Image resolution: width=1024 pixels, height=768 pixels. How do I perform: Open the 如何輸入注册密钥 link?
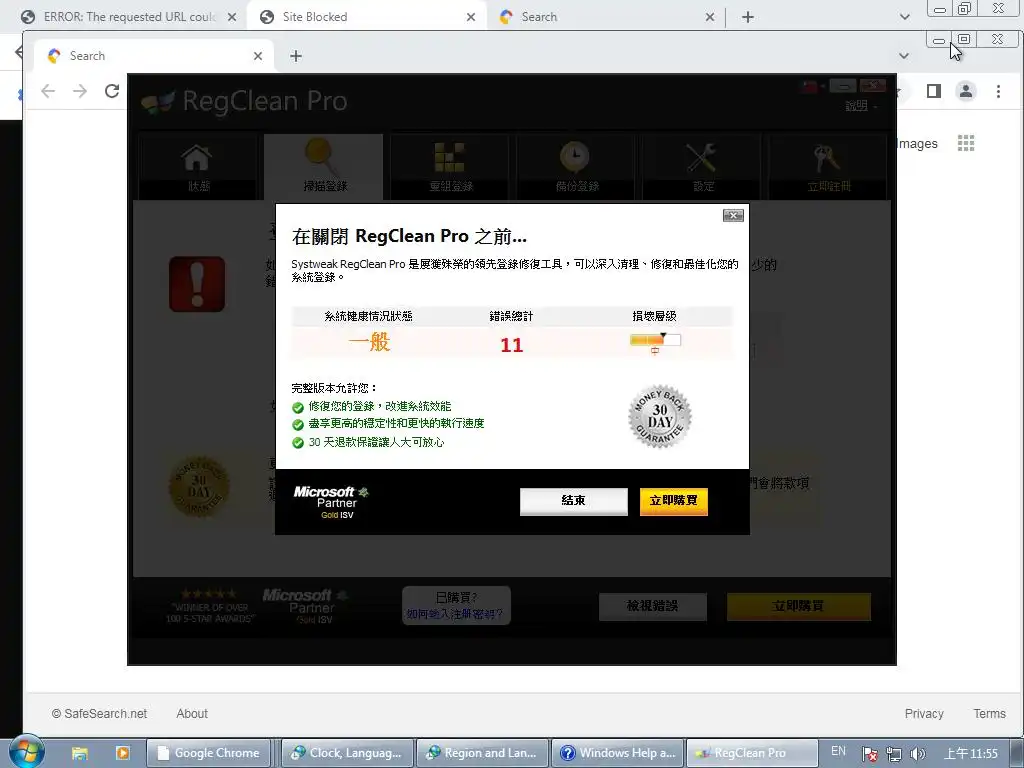[x=455, y=614]
